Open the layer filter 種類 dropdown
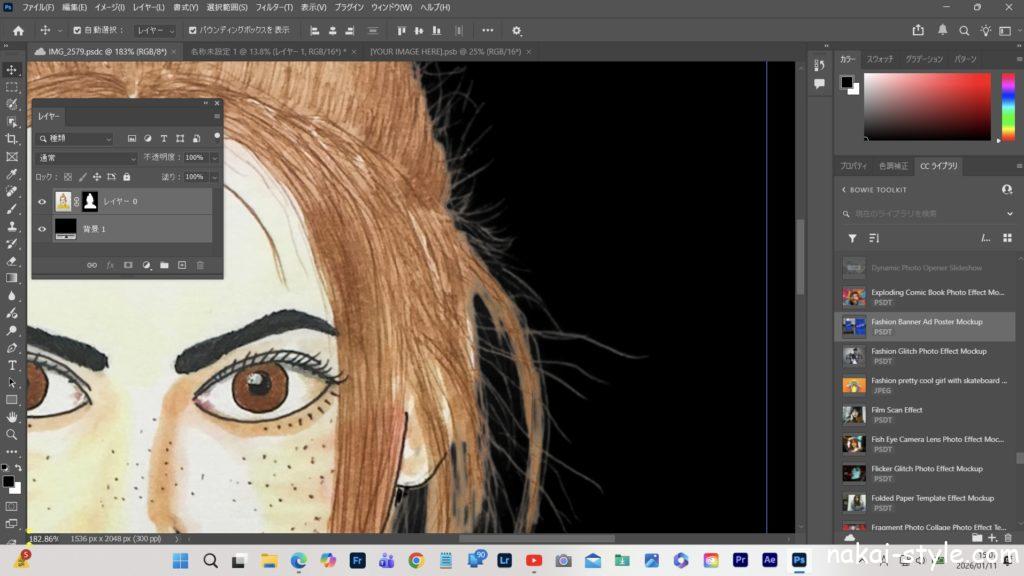 coord(76,138)
